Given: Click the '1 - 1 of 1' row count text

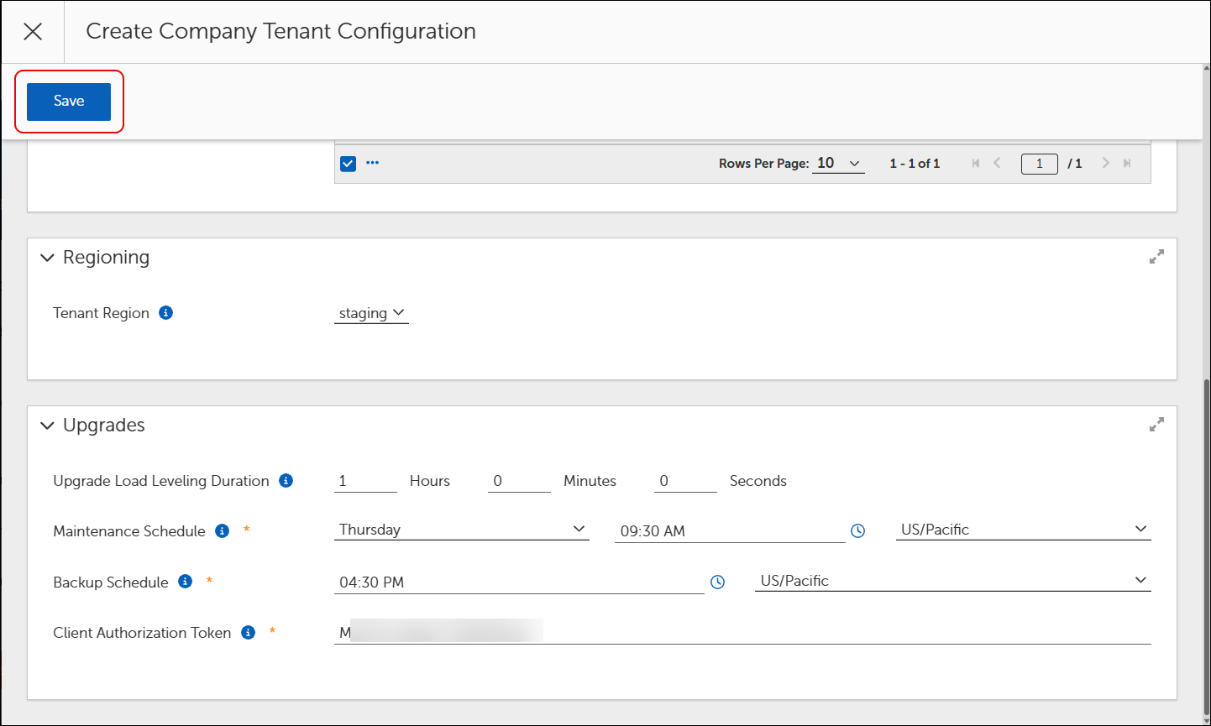Looking at the screenshot, I should click(x=915, y=163).
